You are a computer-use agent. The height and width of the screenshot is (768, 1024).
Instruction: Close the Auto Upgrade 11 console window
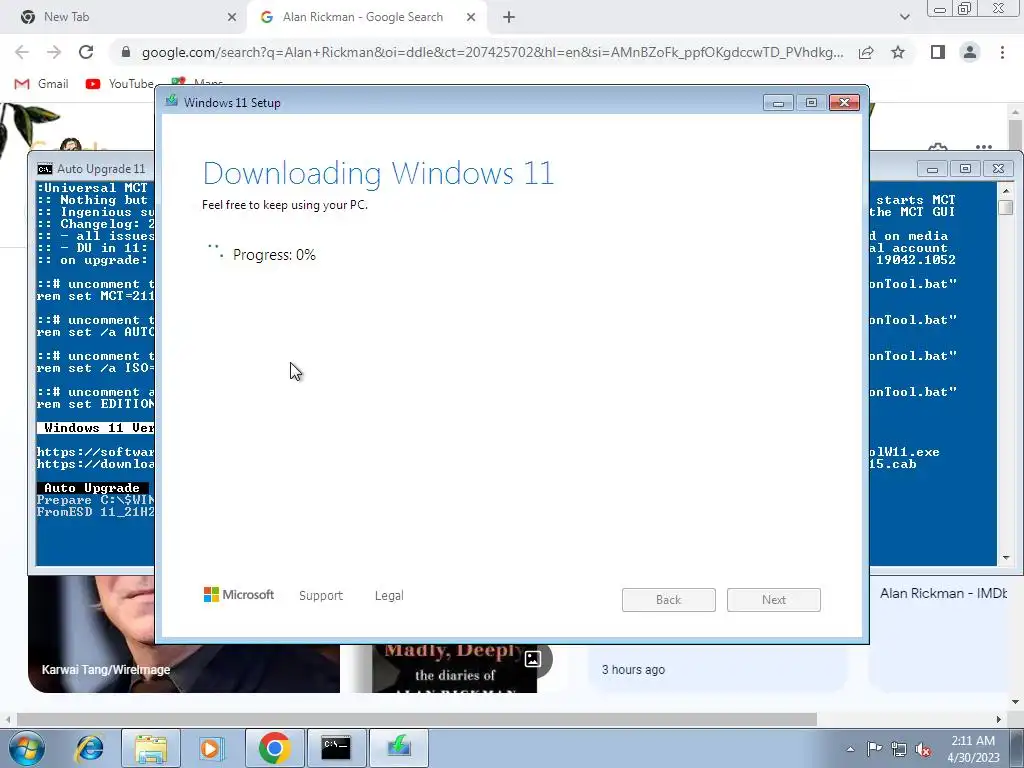click(998, 169)
